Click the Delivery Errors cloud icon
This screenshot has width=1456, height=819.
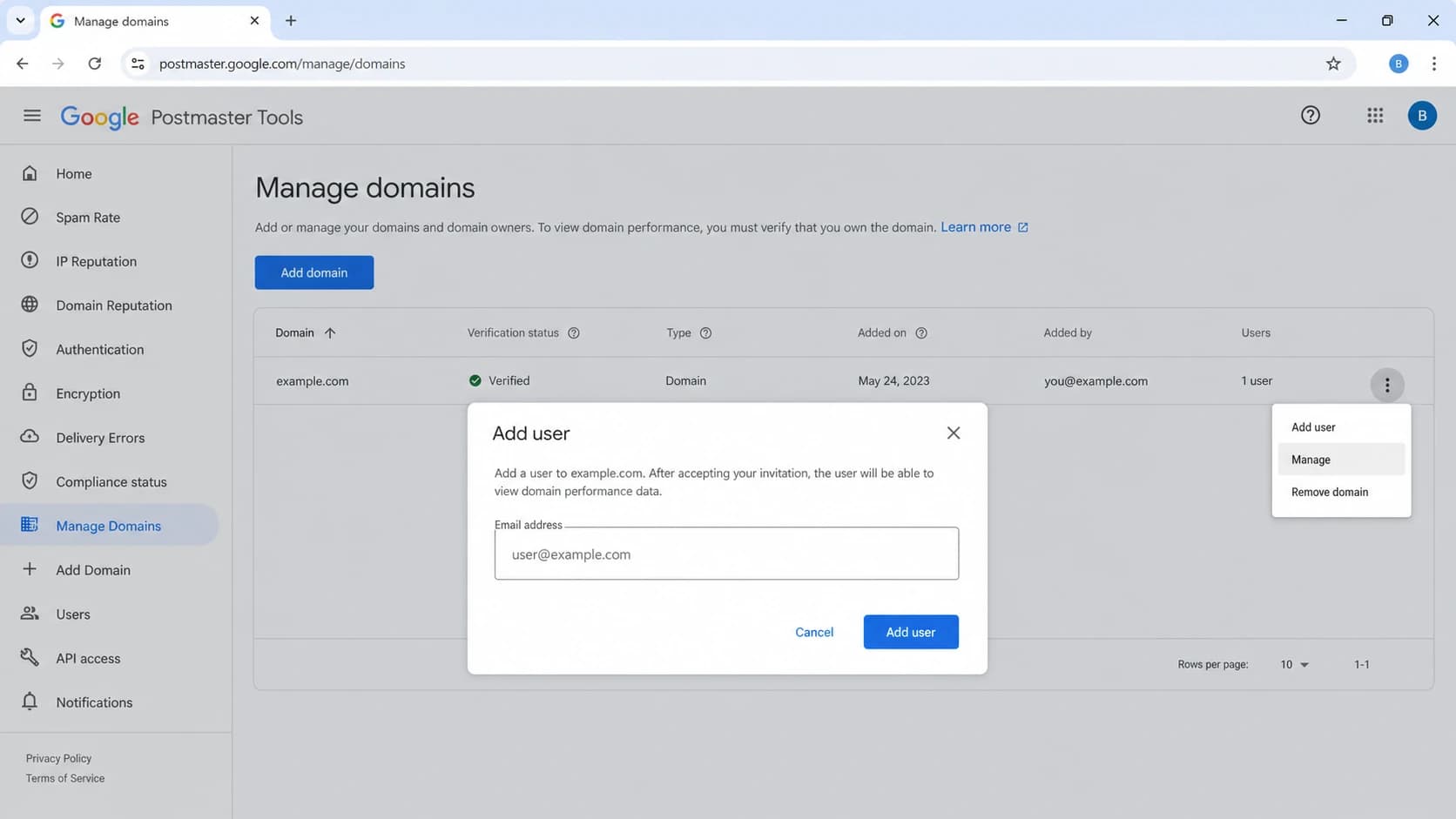pyautogui.click(x=30, y=437)
